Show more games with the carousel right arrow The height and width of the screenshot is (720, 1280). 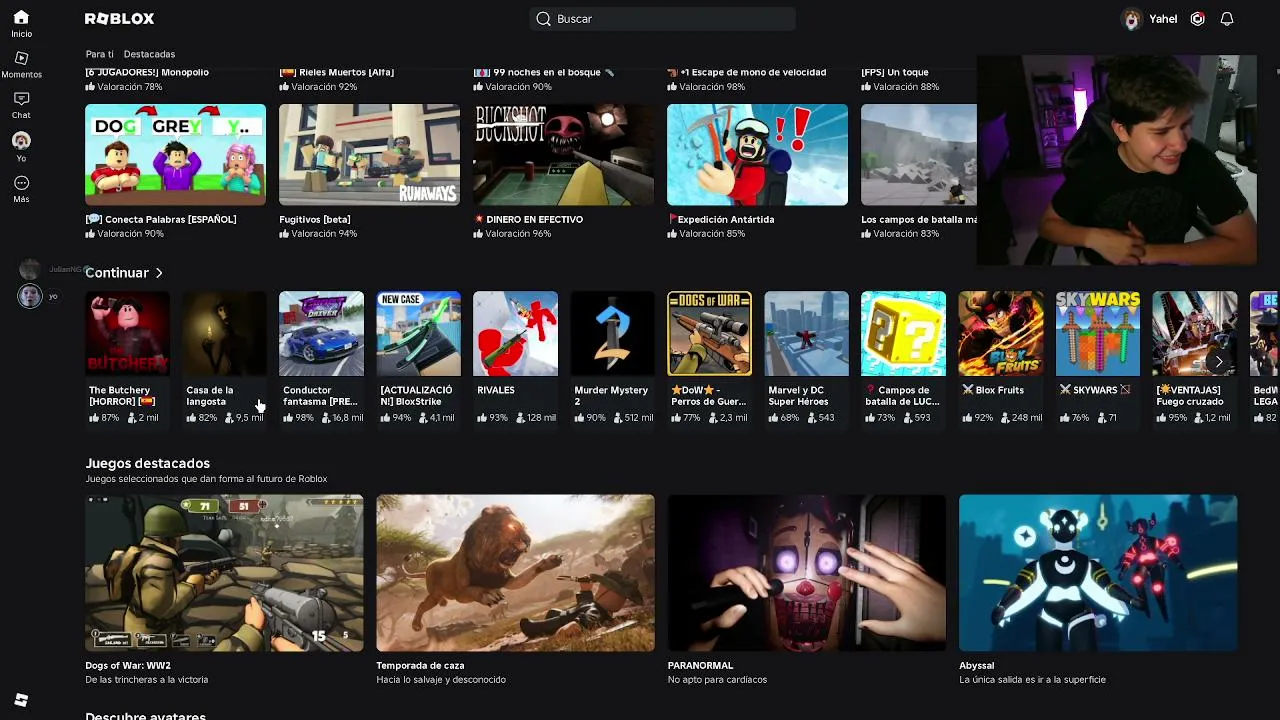click(x=1218, y=361)
